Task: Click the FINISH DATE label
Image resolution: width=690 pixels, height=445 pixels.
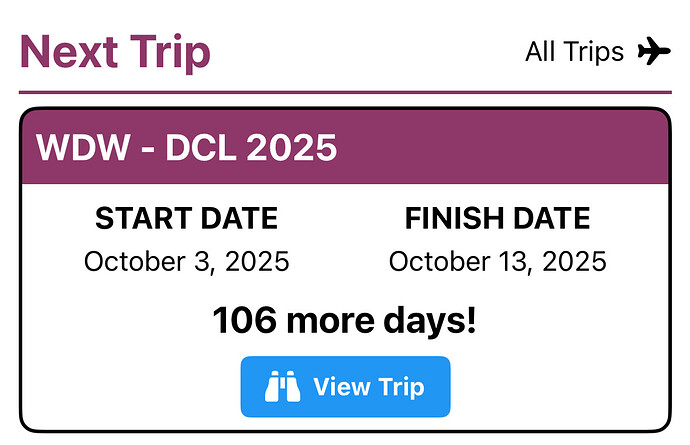Action: click(497, 218)
